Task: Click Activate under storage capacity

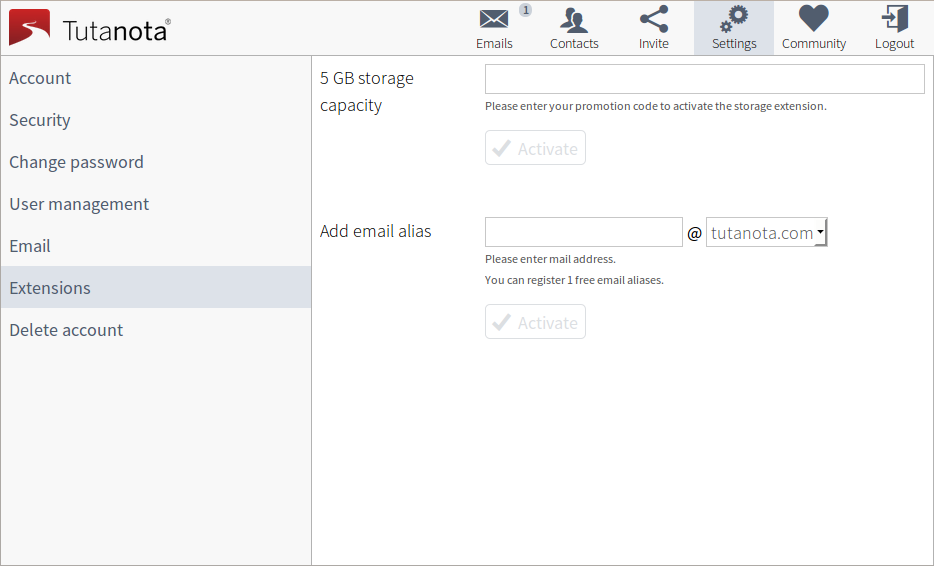Action: [x=535, y=148]
